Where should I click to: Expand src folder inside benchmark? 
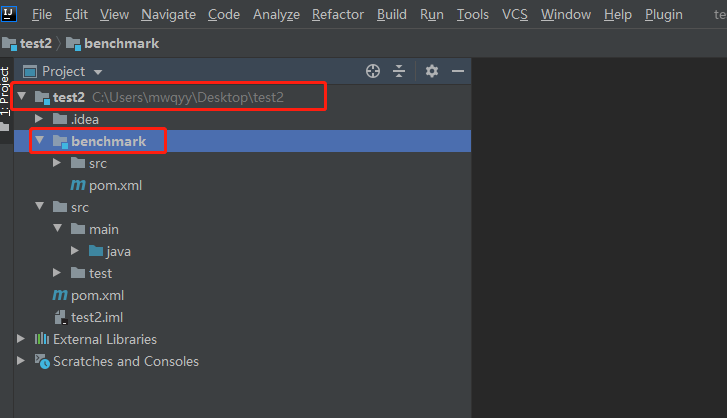(57, 163)
